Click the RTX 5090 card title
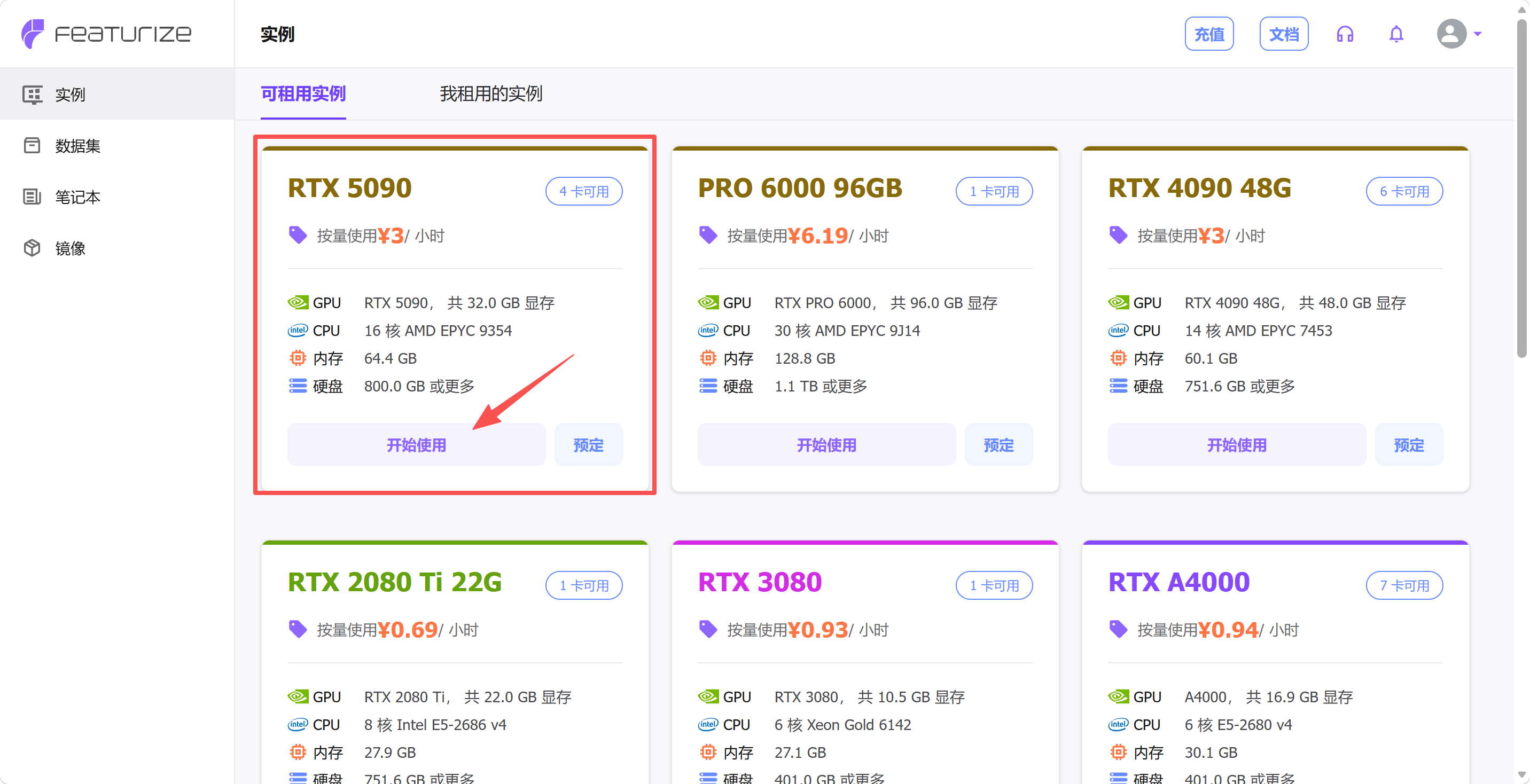The image size is (1530, 784). point(349,187)
